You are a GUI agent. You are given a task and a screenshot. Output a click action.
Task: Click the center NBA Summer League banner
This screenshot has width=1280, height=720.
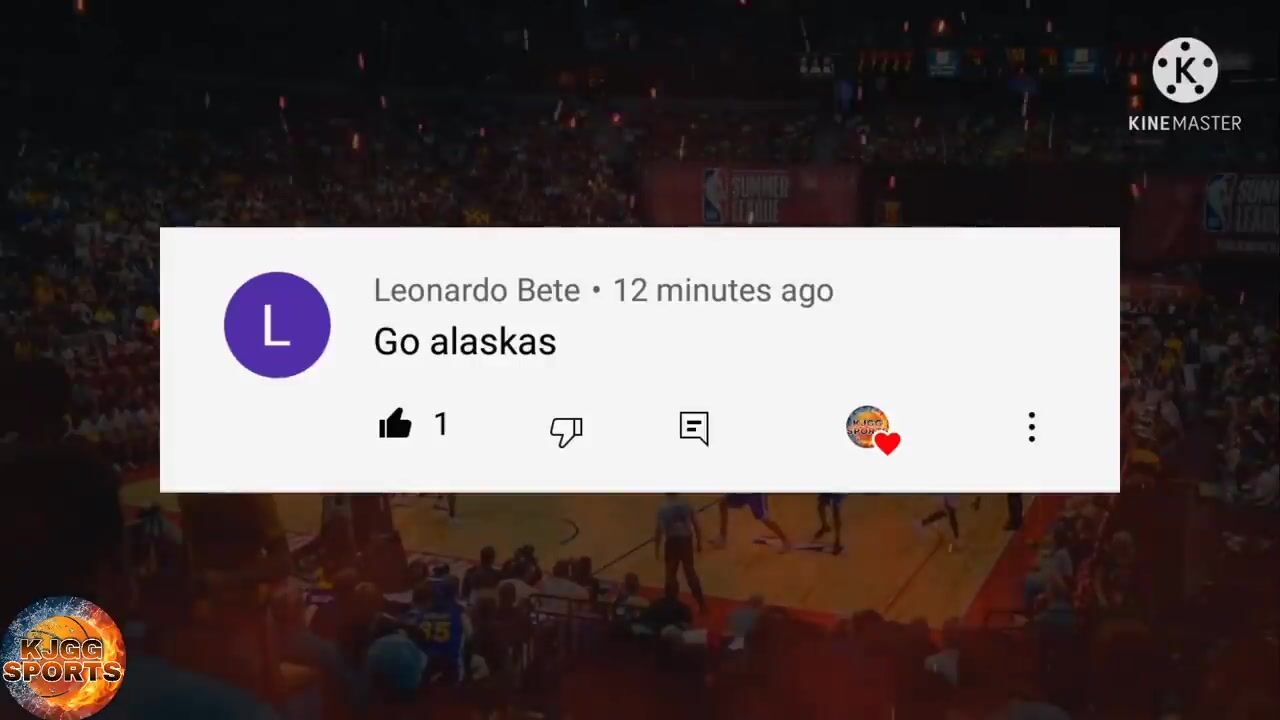[750, 194]
